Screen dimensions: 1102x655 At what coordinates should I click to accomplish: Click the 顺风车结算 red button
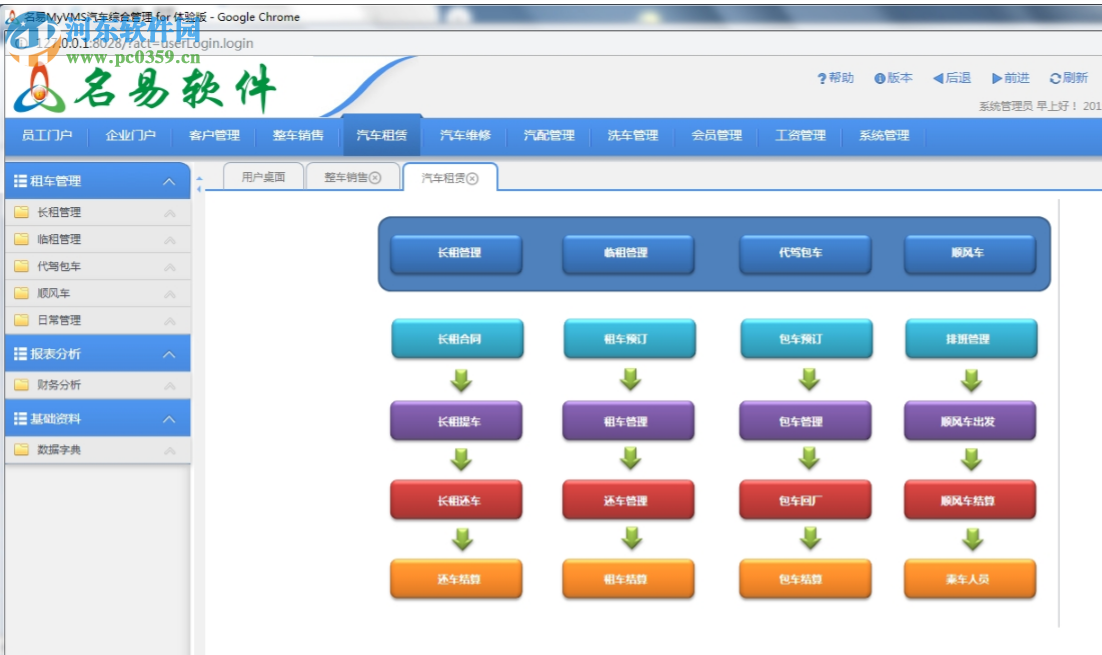tap(969, 500)
